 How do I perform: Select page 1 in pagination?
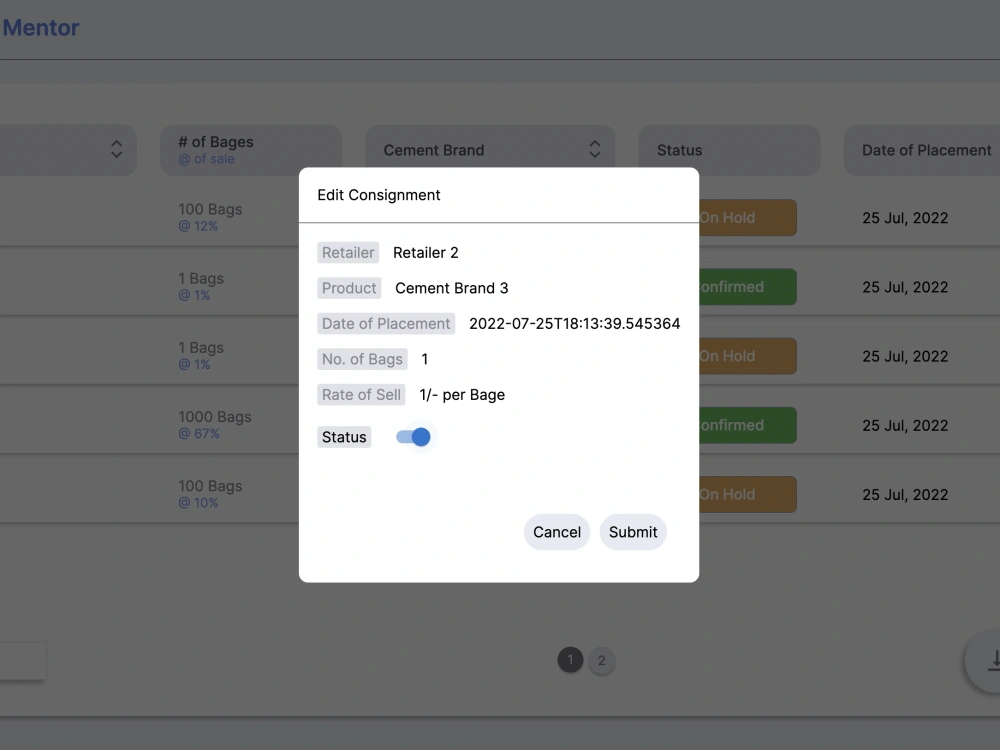tap(570, 660)
